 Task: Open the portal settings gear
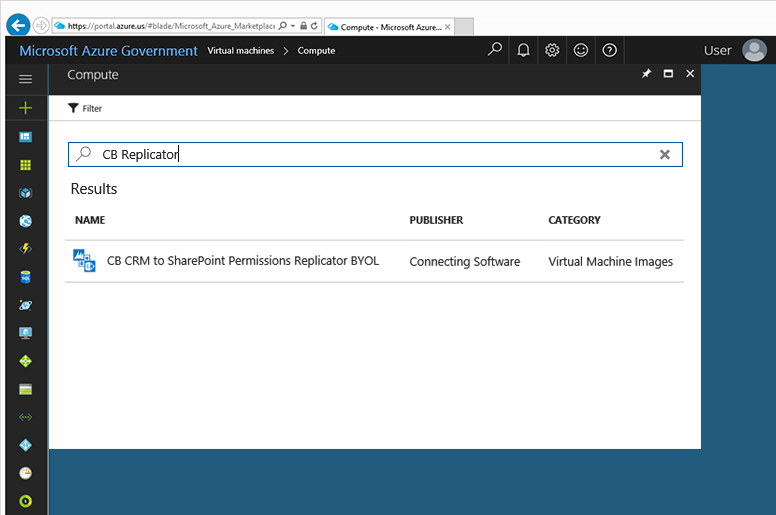(552, 50)
